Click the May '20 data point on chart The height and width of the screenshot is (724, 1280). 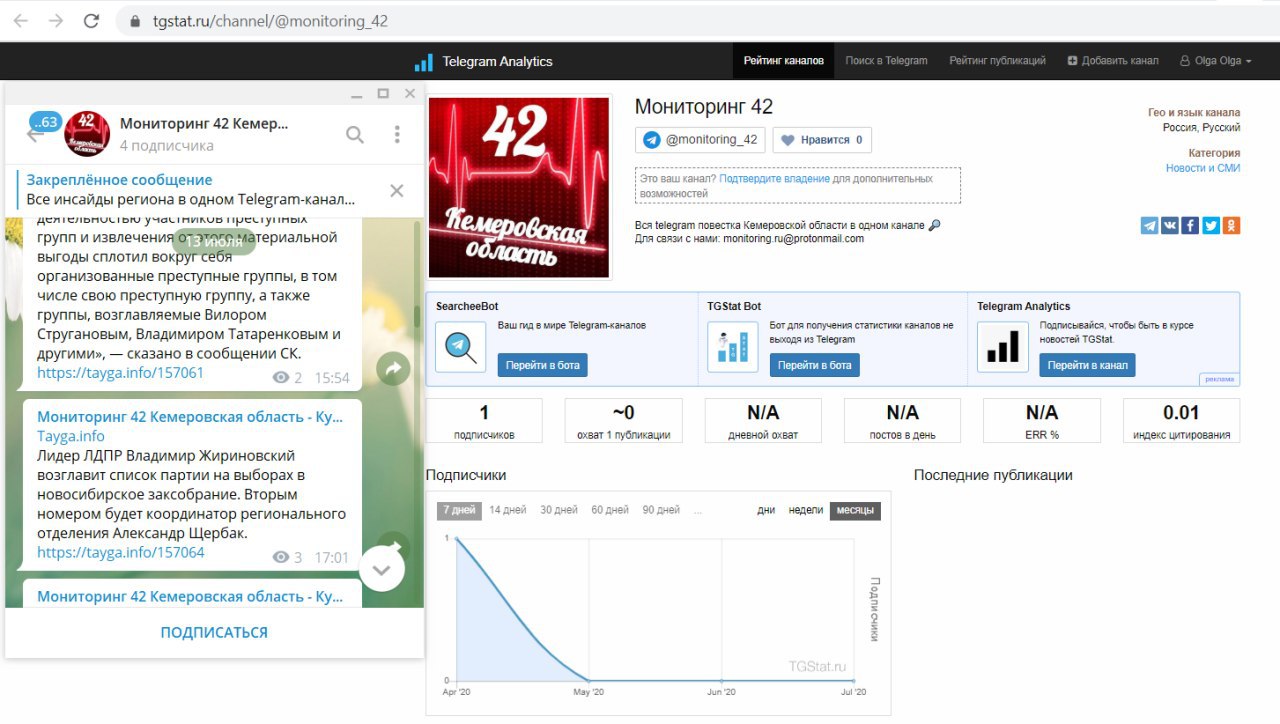pos(589,681)
